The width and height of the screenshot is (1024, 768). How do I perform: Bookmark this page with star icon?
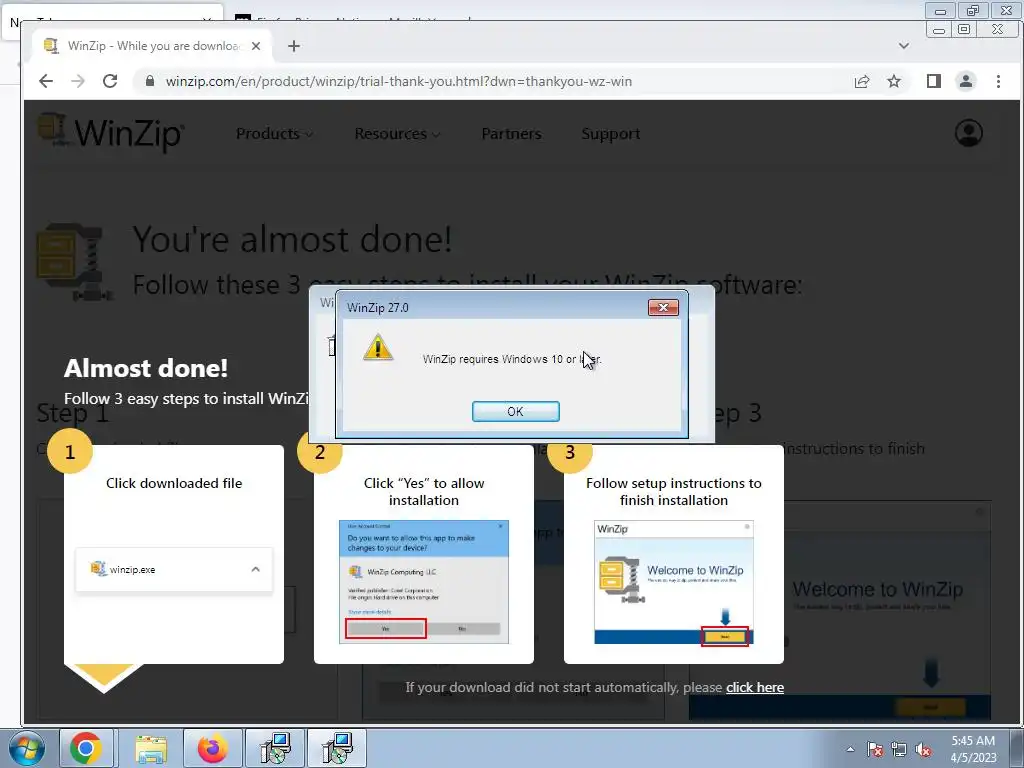894,82
